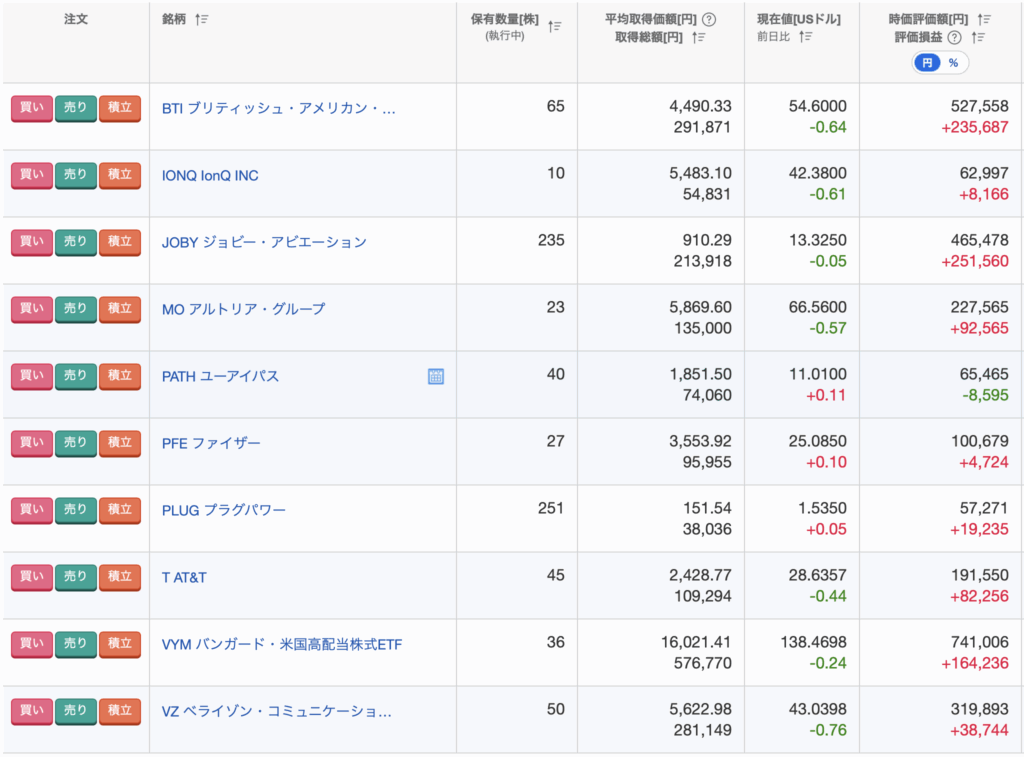Buy PLUG with 買い button
Image resolution: width=1024 pixels, height=757 pixels.
[31, 510]
